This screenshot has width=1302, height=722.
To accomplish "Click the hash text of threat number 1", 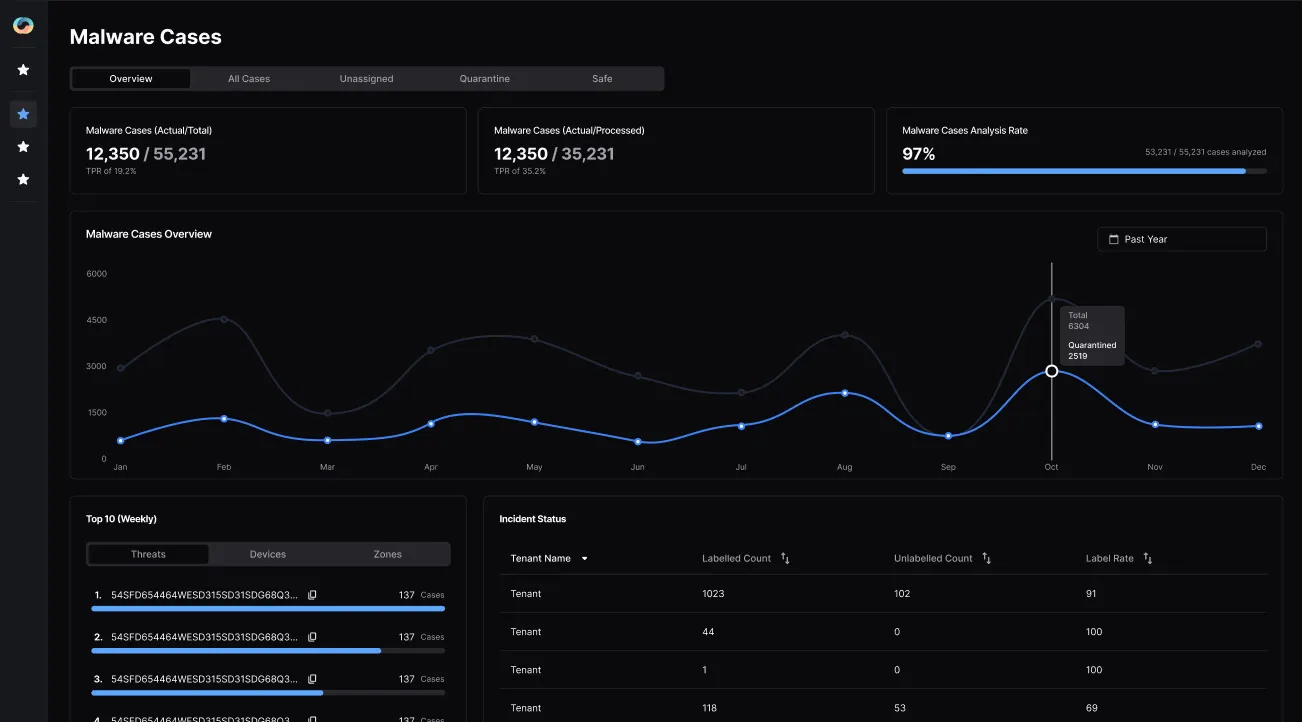I will 204,595.
